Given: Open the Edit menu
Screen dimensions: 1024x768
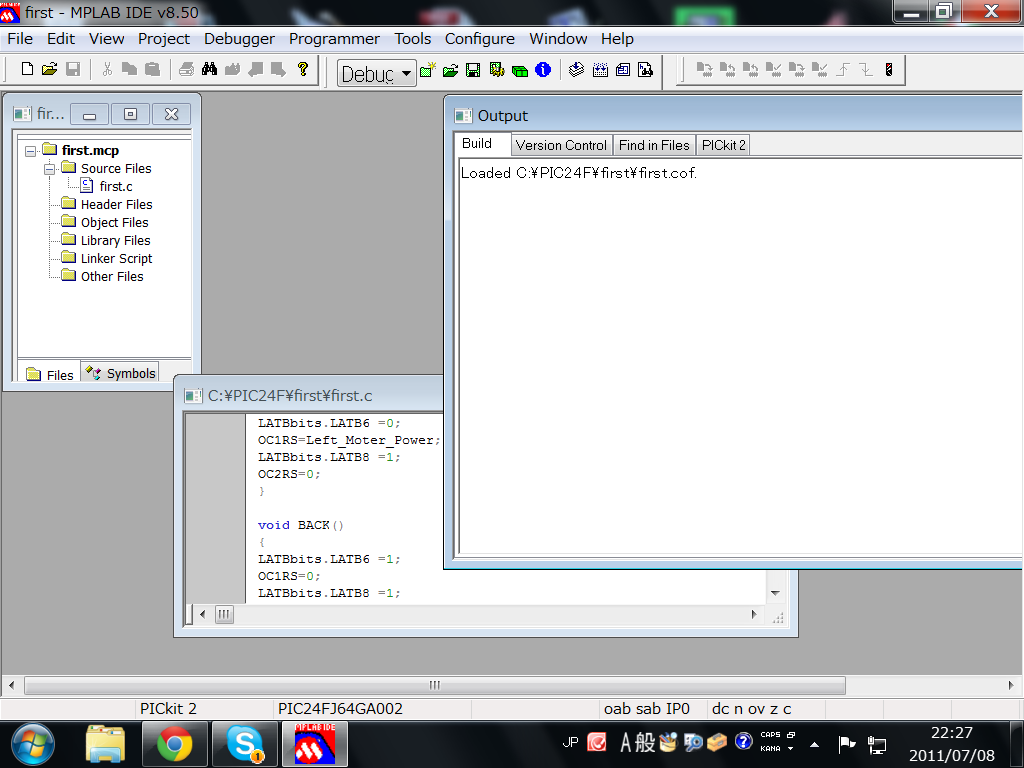Looking at the screenshot, I should 61,39.
